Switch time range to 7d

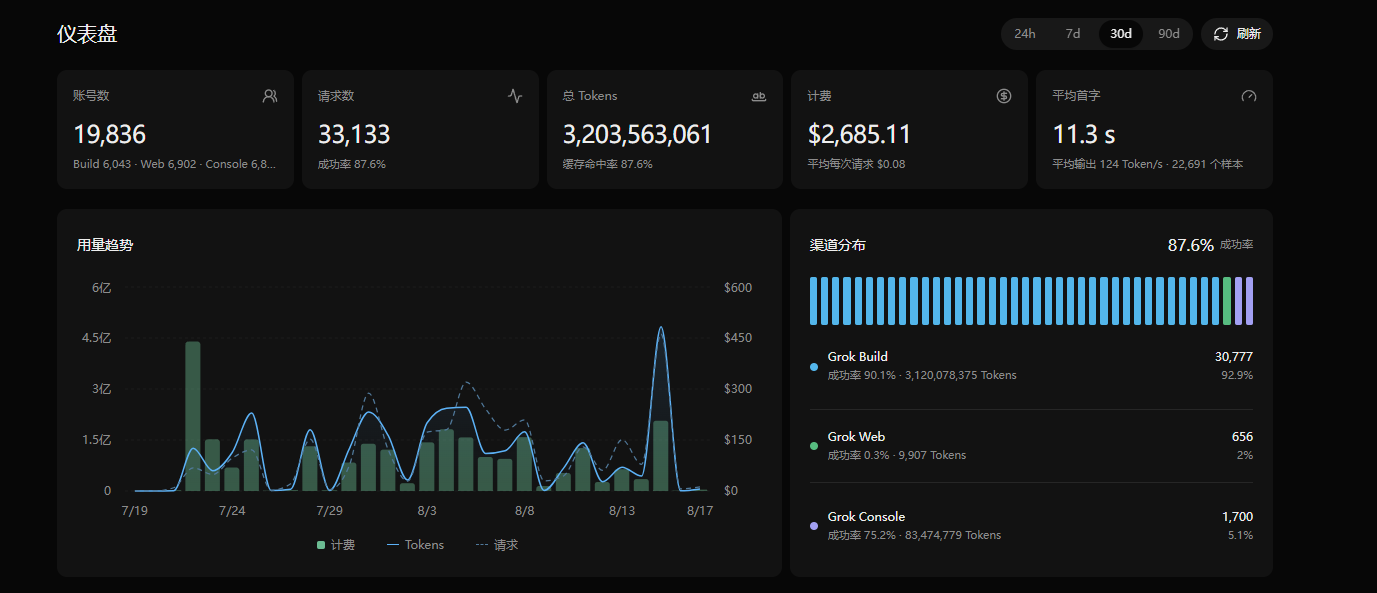tap(1073, 34)
